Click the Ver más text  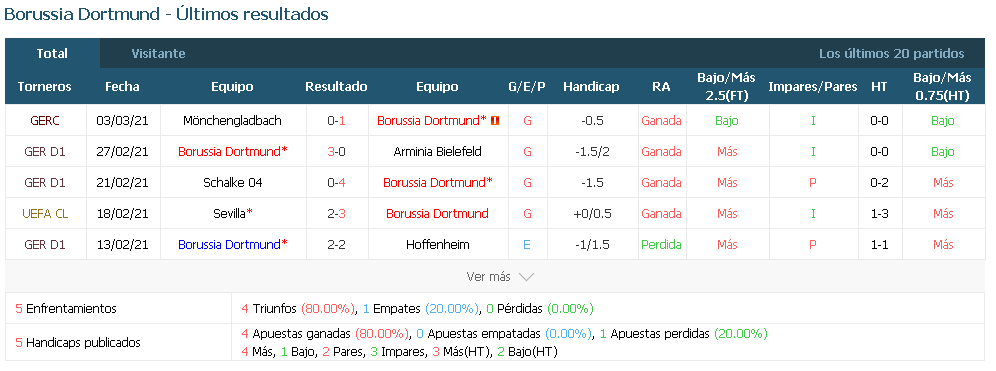coord(488,277)
